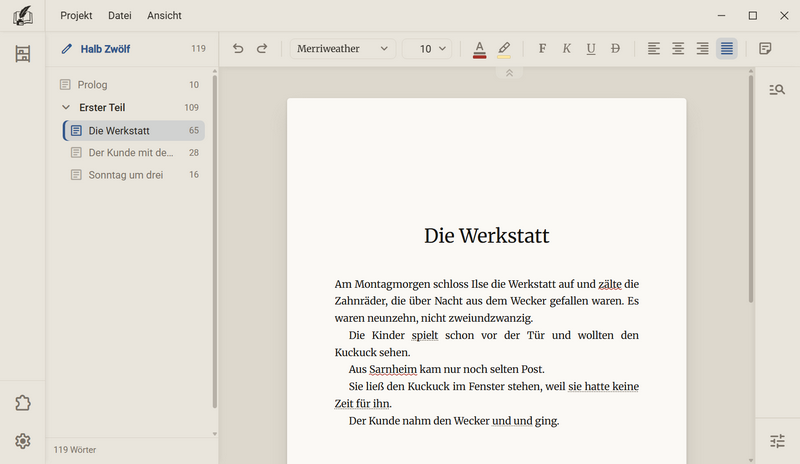This screenshot has width=800, height=464.
Task: Collapse the Erster Teil folder
Action: [66, 107]
